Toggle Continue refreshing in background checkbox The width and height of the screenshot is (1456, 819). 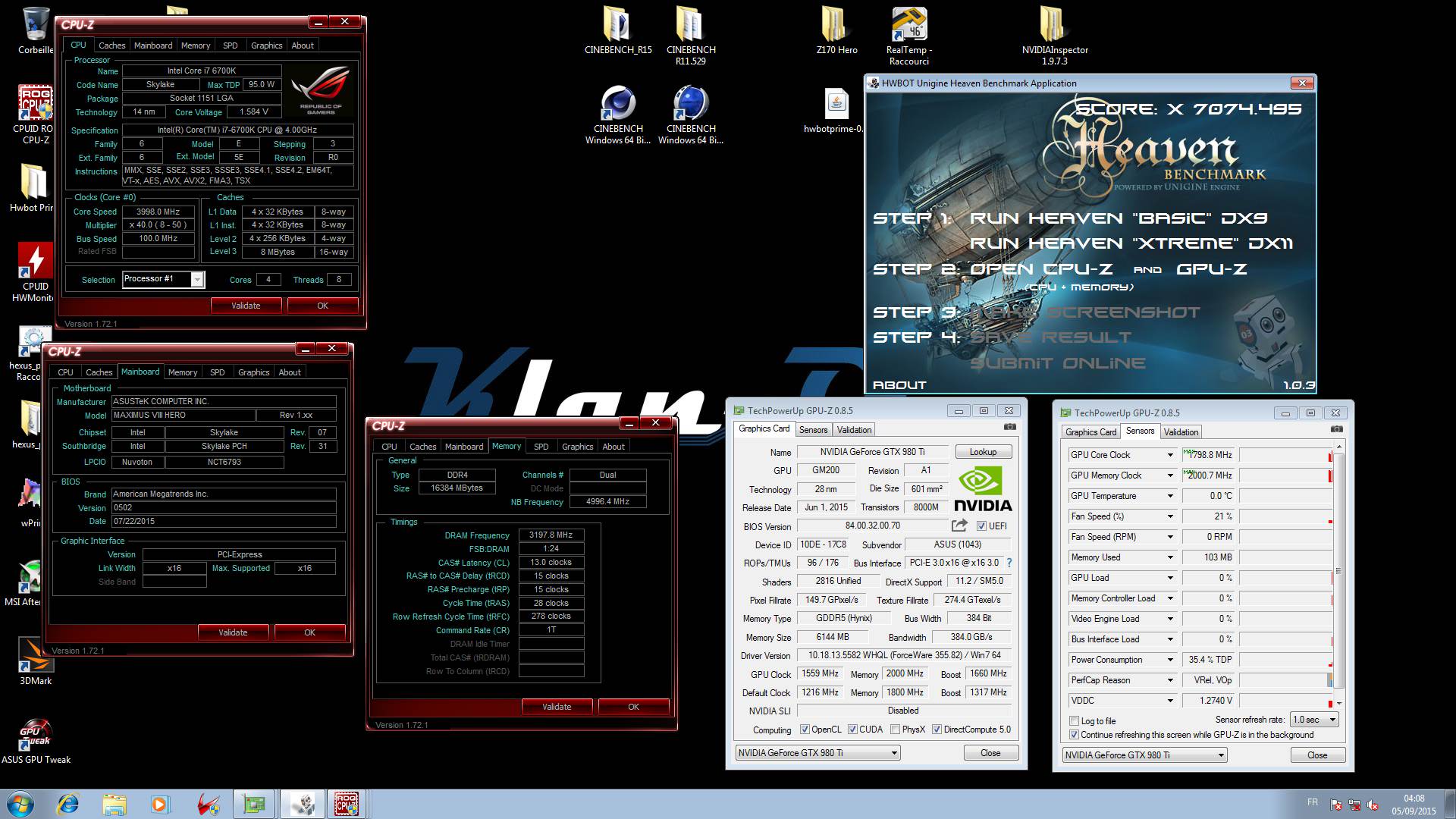tap(1074, 735)
